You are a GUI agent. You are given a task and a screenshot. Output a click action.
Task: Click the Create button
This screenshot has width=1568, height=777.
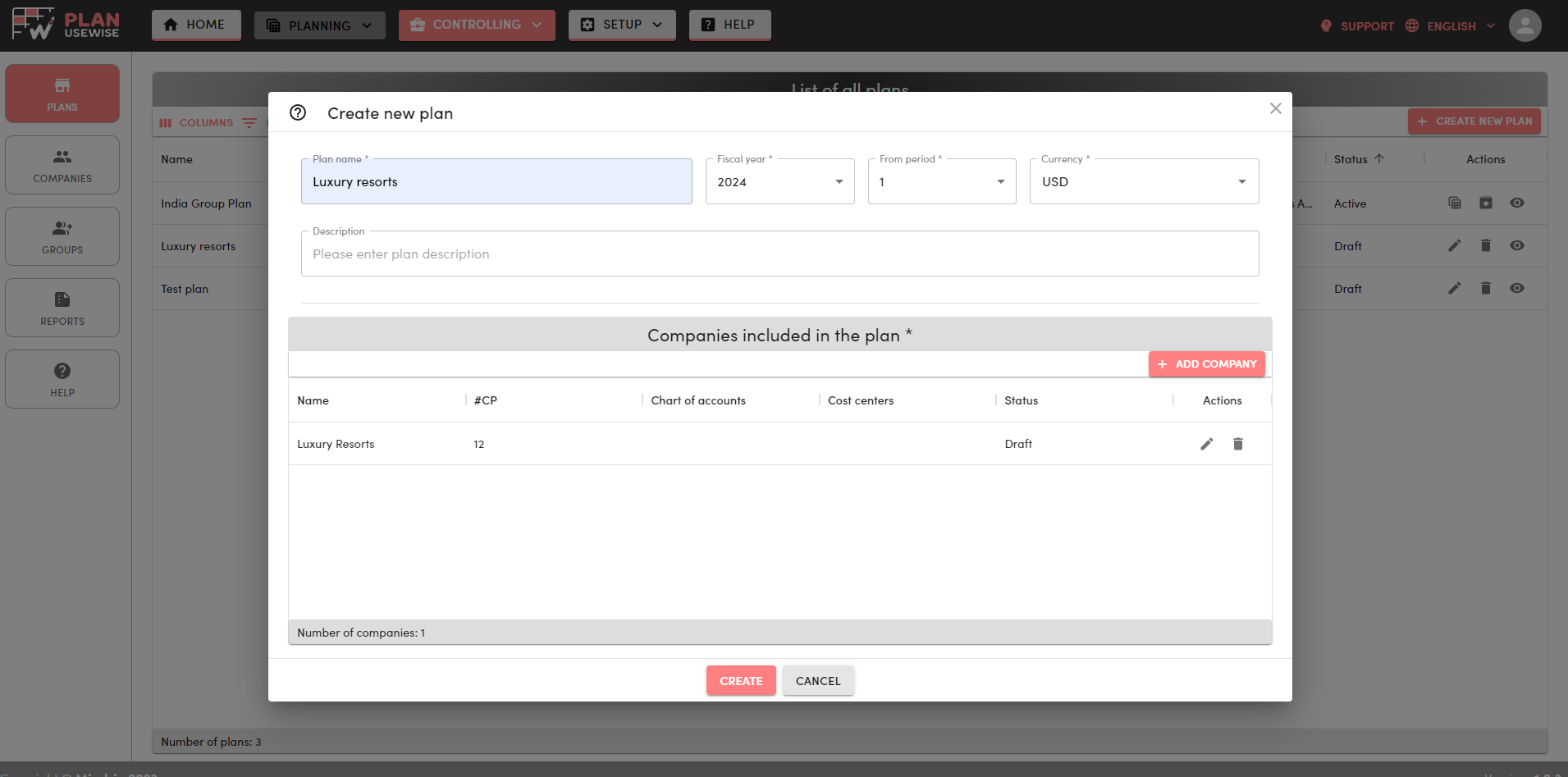point(741,681)
